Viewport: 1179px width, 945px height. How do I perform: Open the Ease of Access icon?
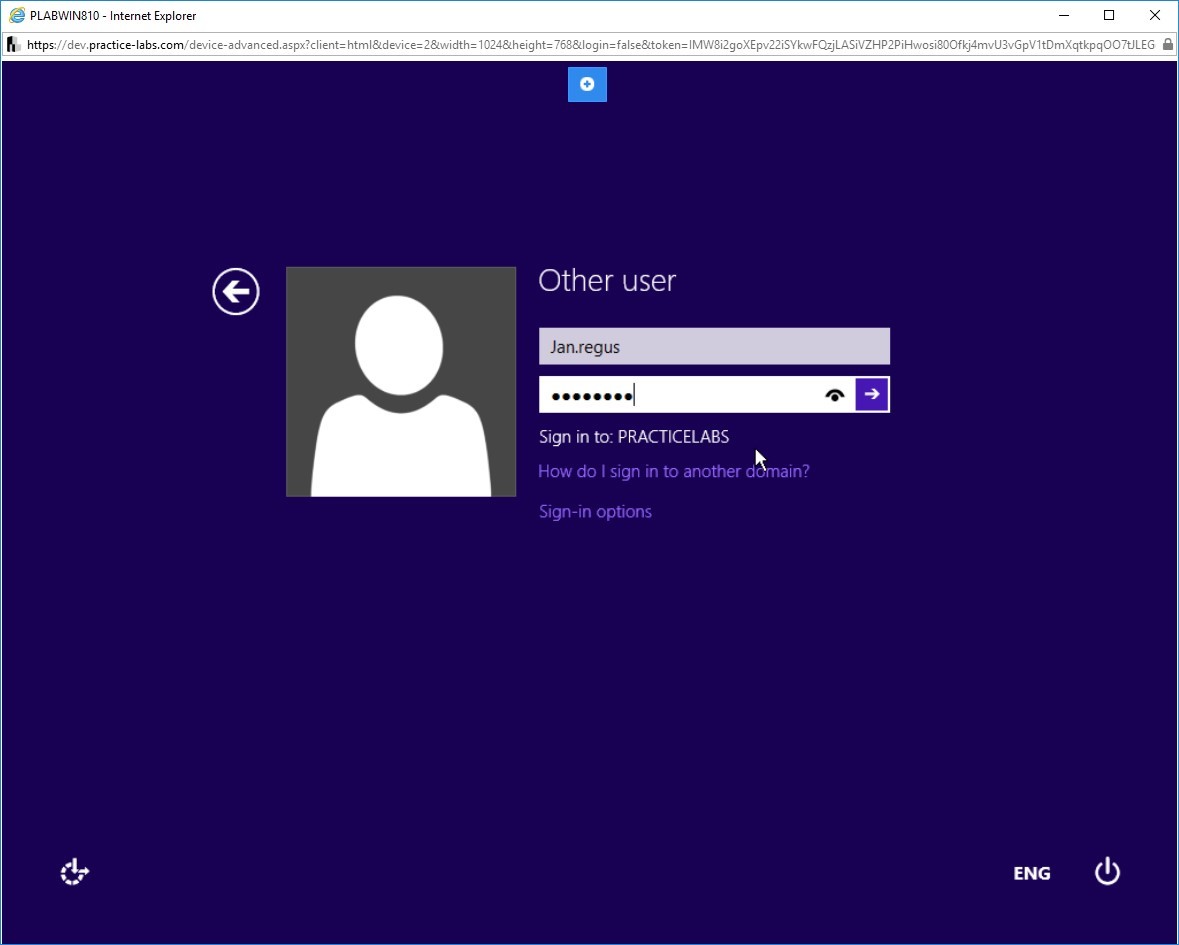coord(74,872)
